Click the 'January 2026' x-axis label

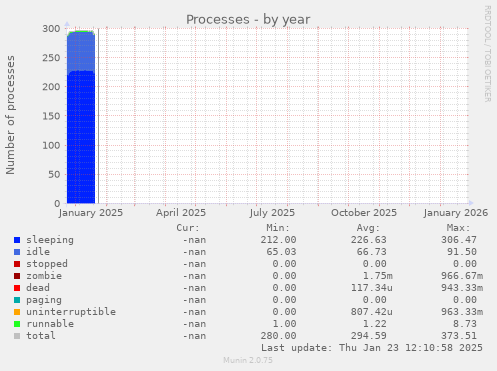[x=456, y=213]
